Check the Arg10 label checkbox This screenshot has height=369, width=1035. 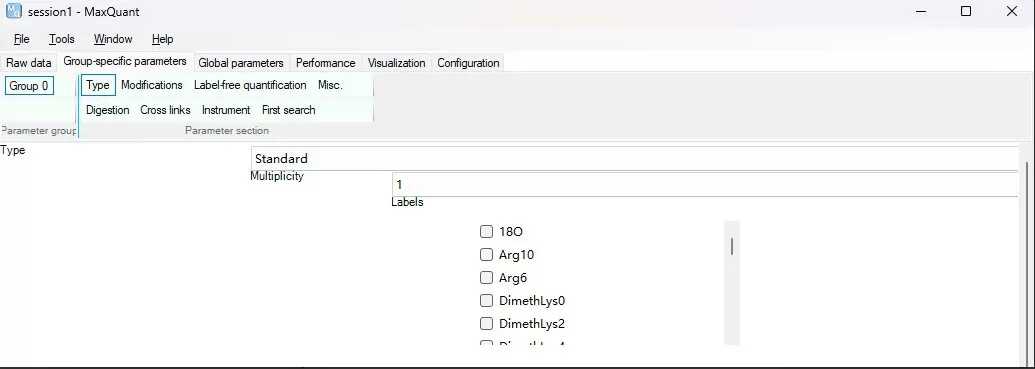486,255
